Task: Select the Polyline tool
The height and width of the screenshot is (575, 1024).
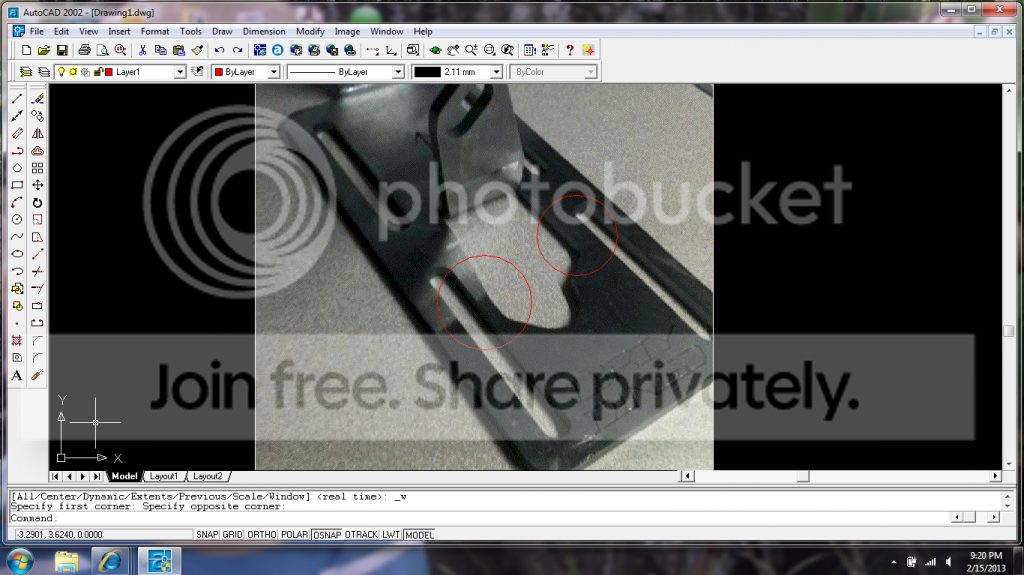Action: 17,151
